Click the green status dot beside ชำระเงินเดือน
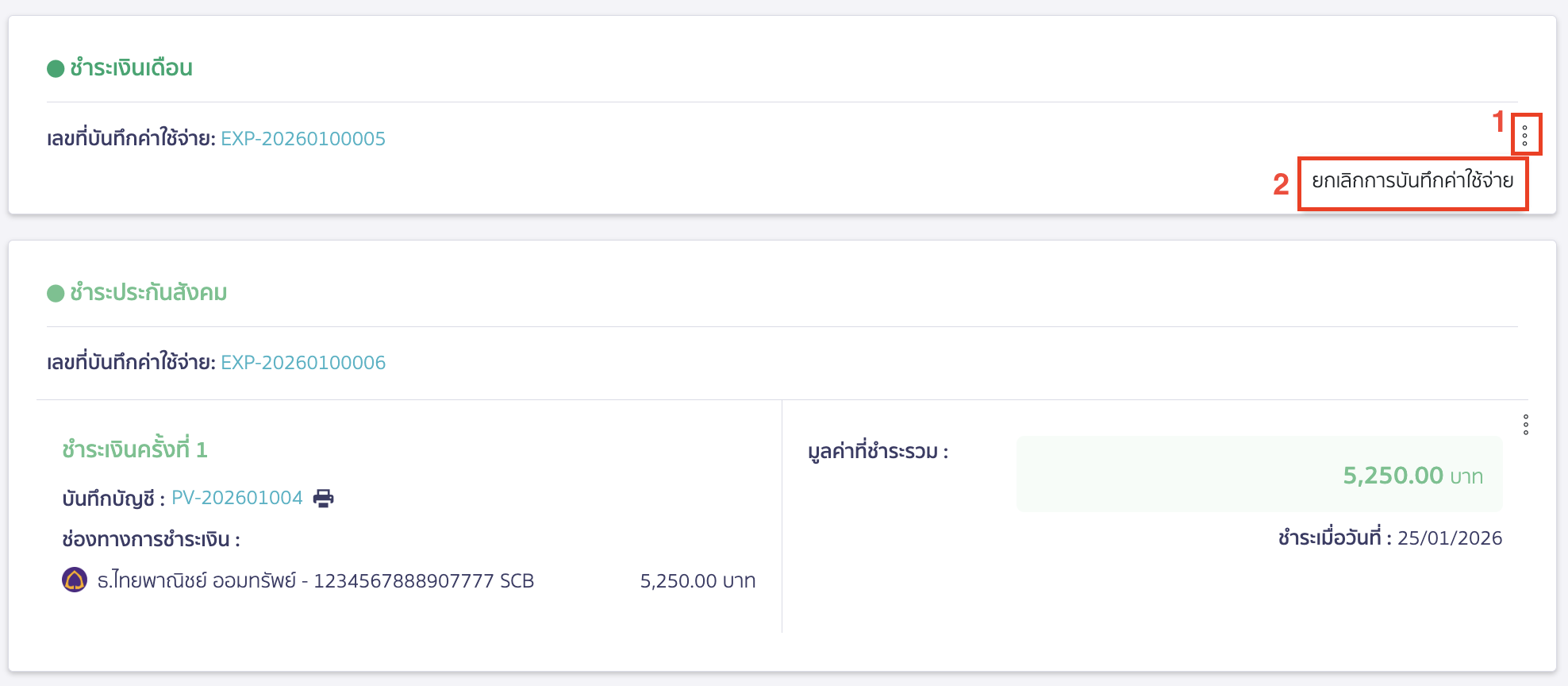The height and width of the screenshot is (686, 1568). 53,68
